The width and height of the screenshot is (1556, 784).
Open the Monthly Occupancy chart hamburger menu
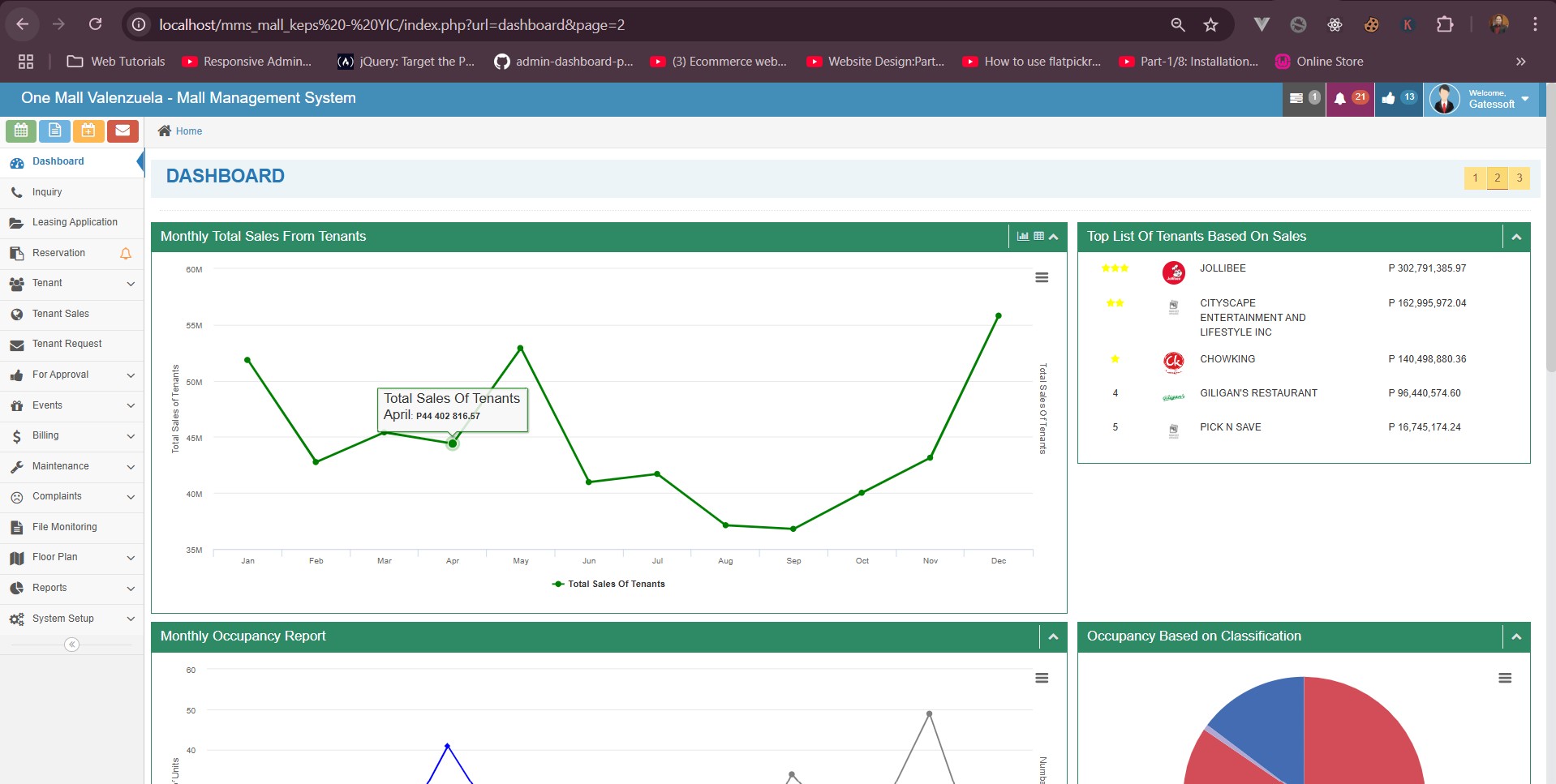pyautogui.click(x=1042, y=678)
